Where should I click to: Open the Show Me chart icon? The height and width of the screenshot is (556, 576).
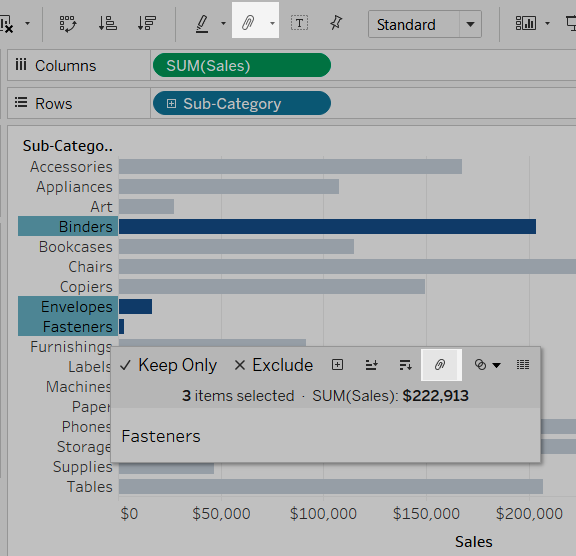pos(525,23)
